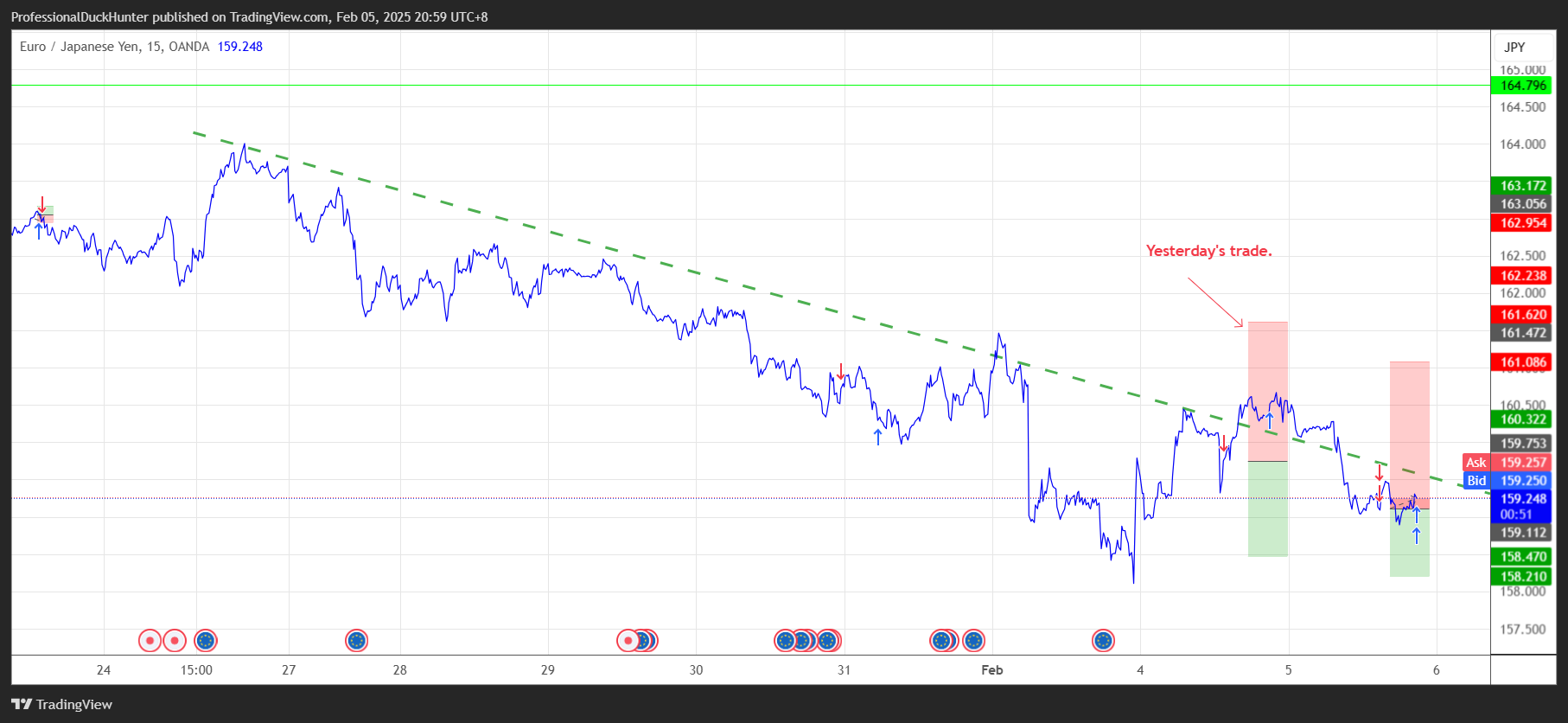
Task: Click the Feb label on time axis
Action: [992, 670]
